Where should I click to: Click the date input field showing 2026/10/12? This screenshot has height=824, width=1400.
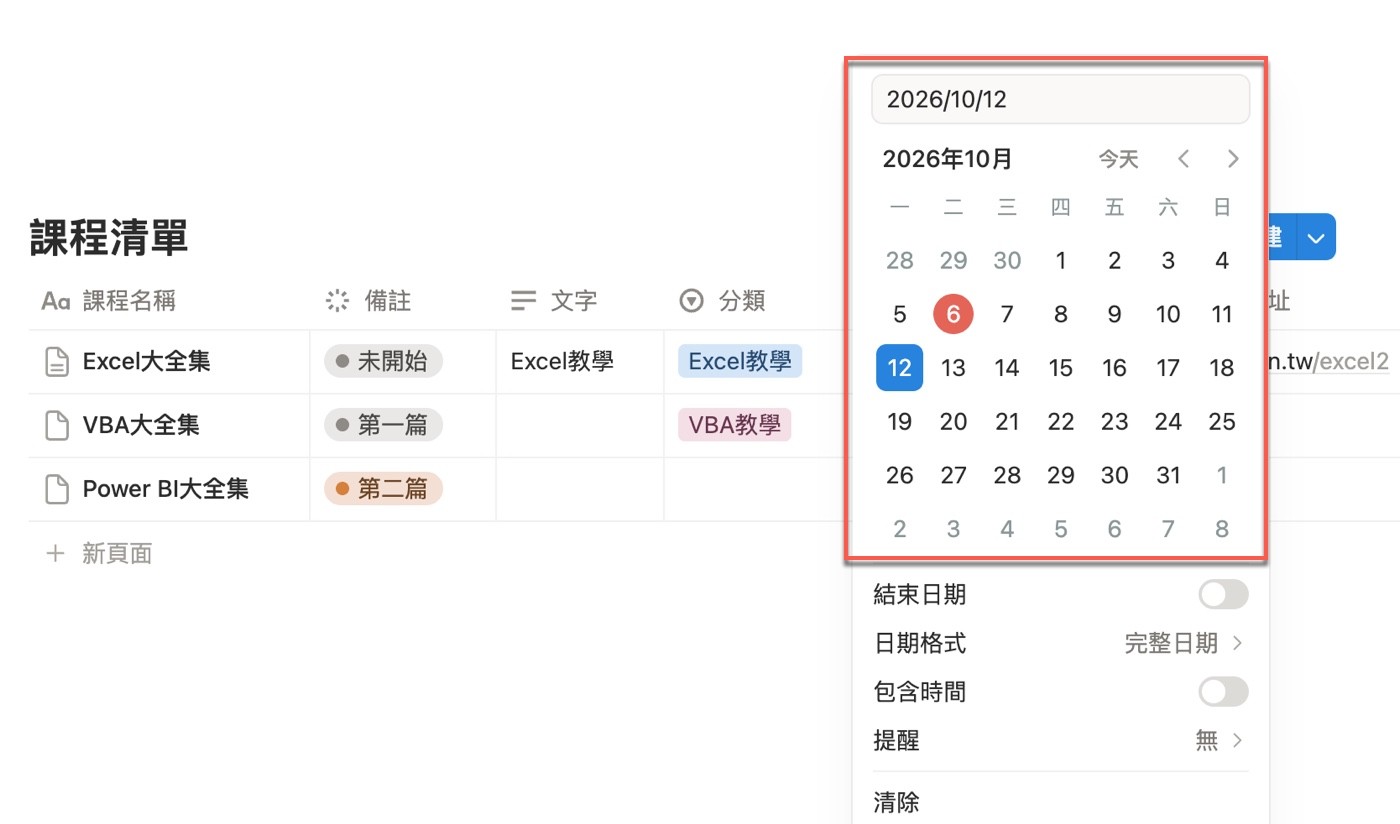point(1061,99)
